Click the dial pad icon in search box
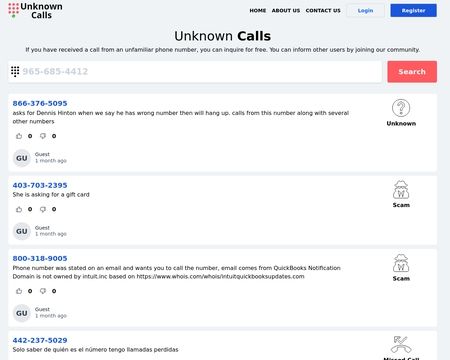450x360 pixels. click(15, 71)
